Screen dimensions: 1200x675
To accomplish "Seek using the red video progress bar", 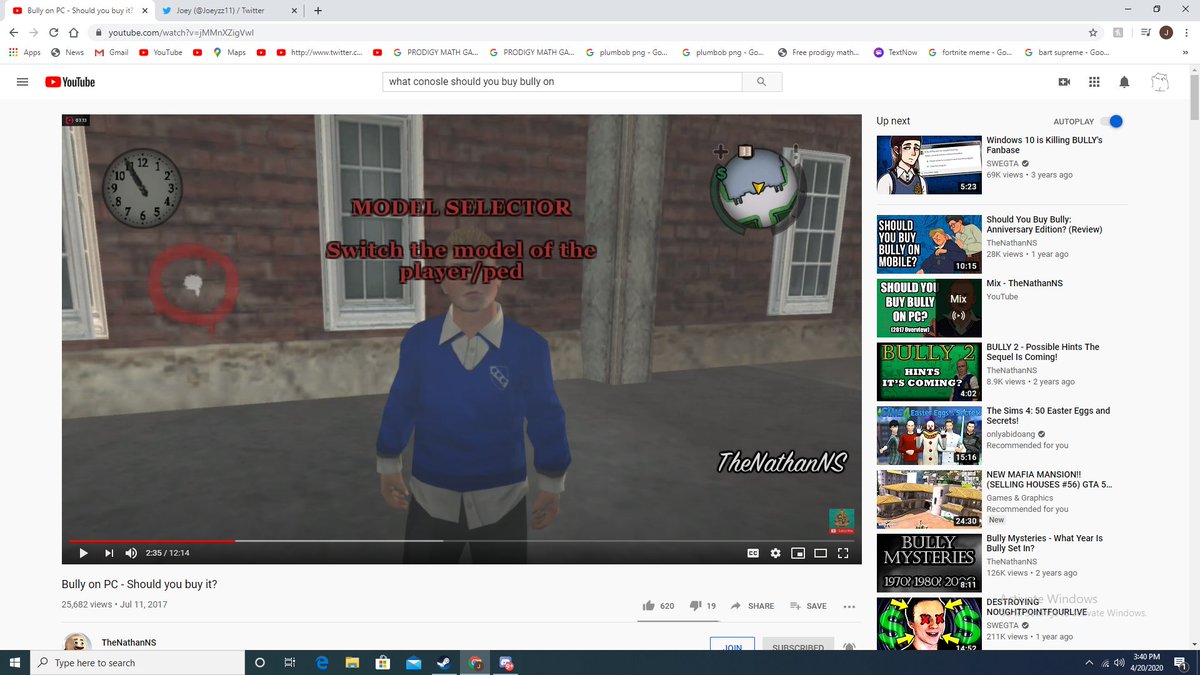I will [x=152, y=541].
